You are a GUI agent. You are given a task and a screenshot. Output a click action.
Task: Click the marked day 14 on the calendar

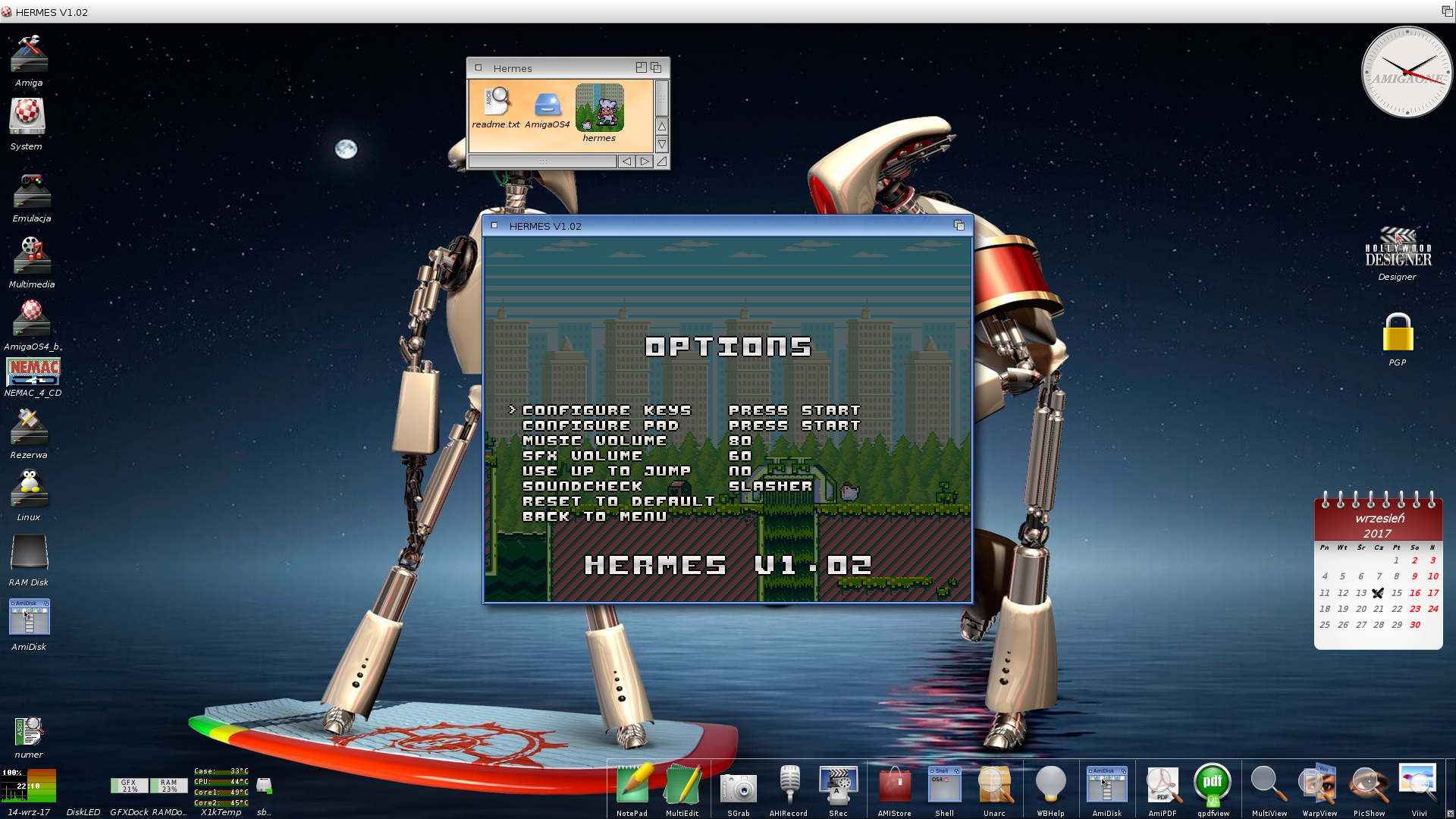tap(1379, 593)
